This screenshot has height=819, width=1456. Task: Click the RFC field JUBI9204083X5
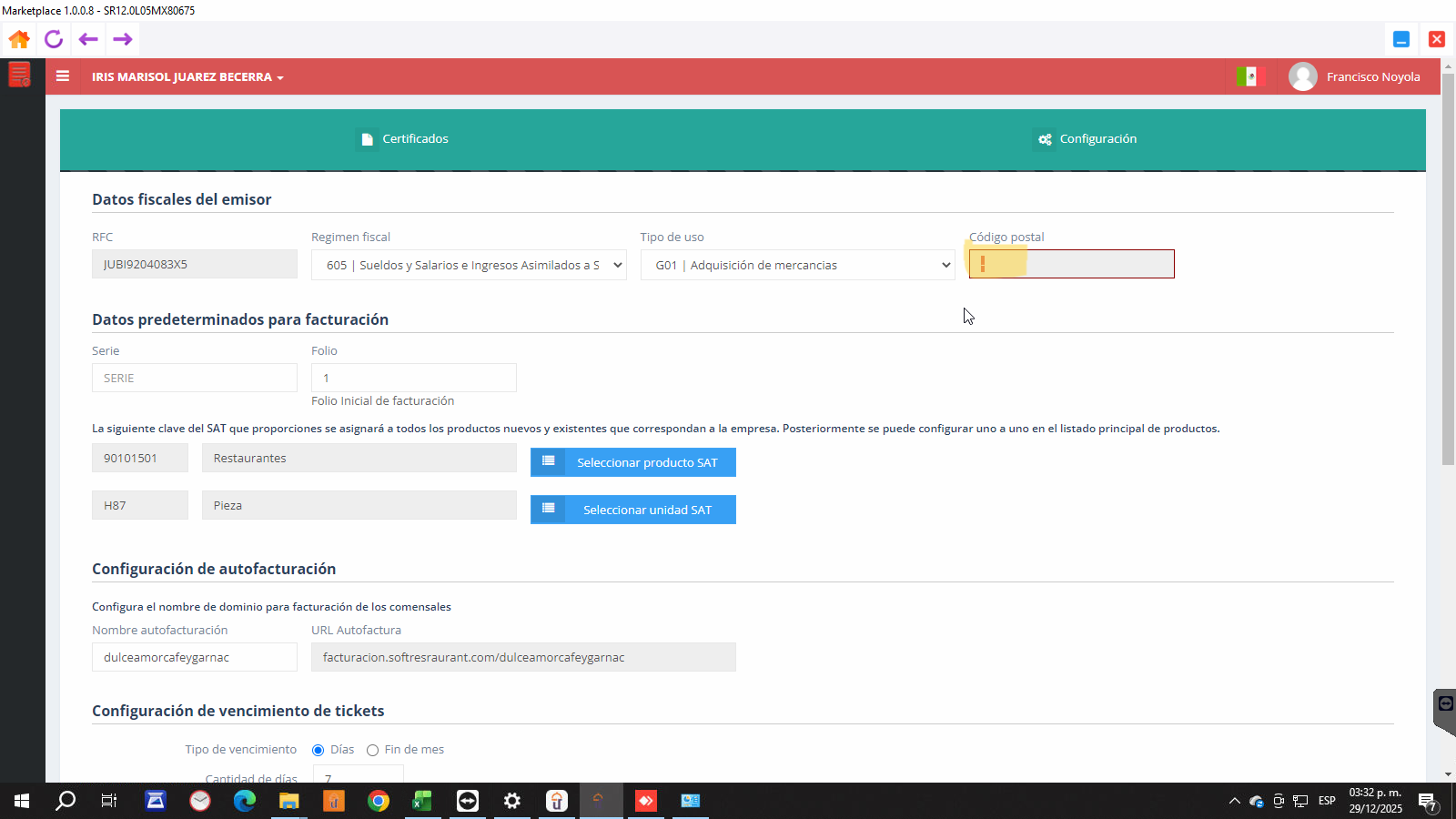tap(195, 264)
